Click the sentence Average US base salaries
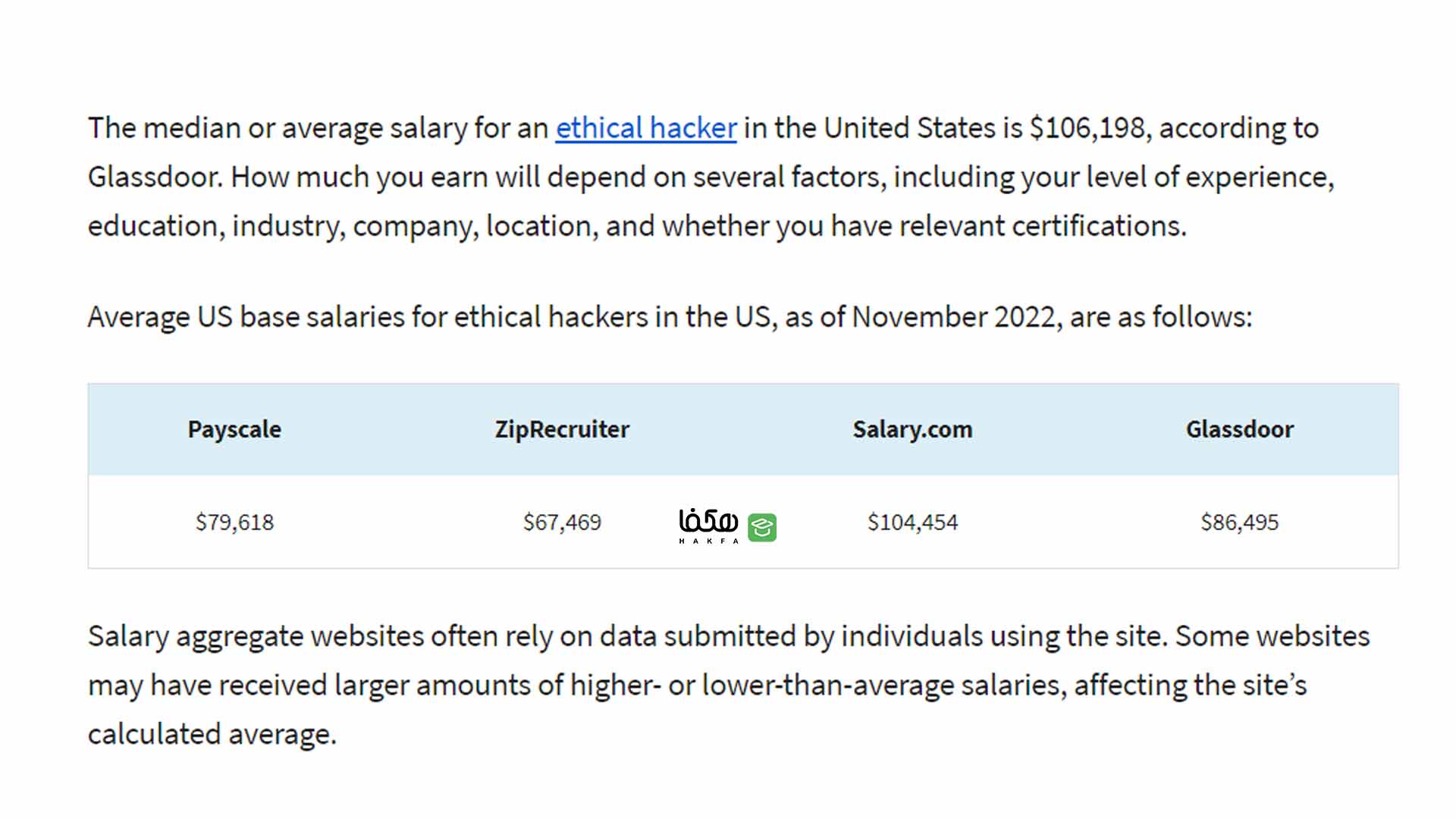This screenshot has width=1456, height=819. pyautogui.click(x=670, y=317)
